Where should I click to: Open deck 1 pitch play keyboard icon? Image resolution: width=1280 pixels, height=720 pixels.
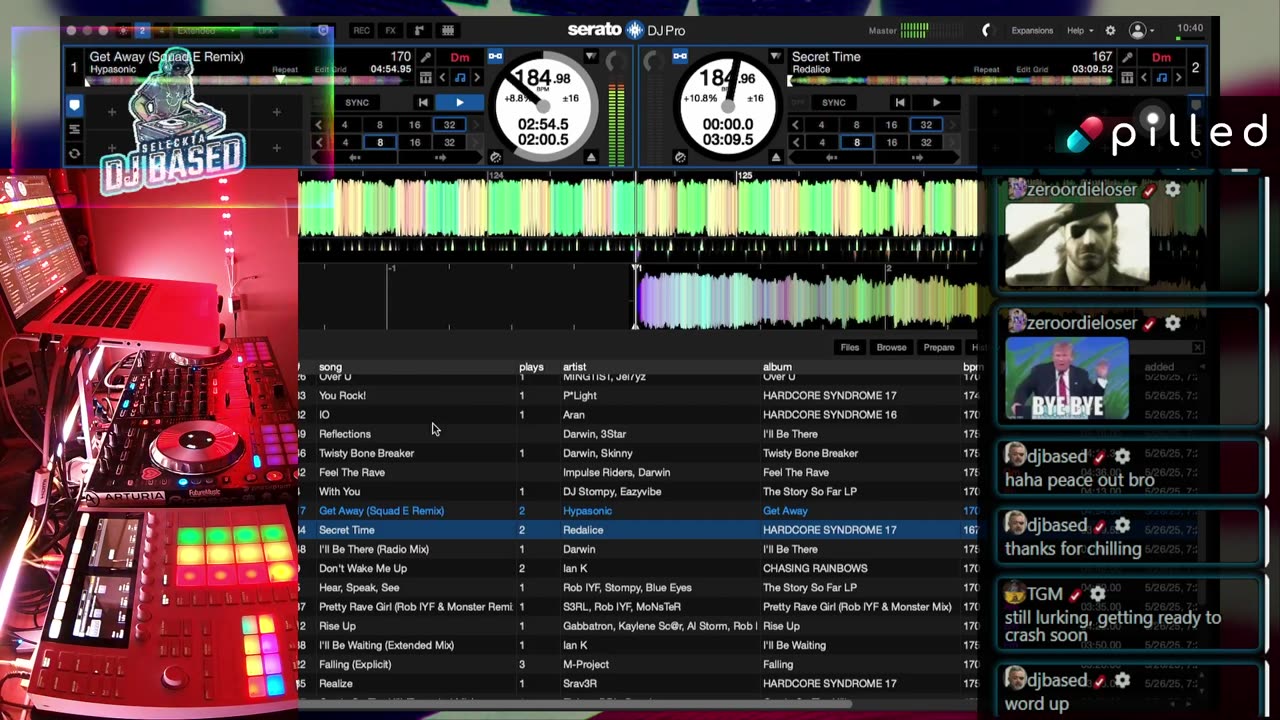point(426,77)
